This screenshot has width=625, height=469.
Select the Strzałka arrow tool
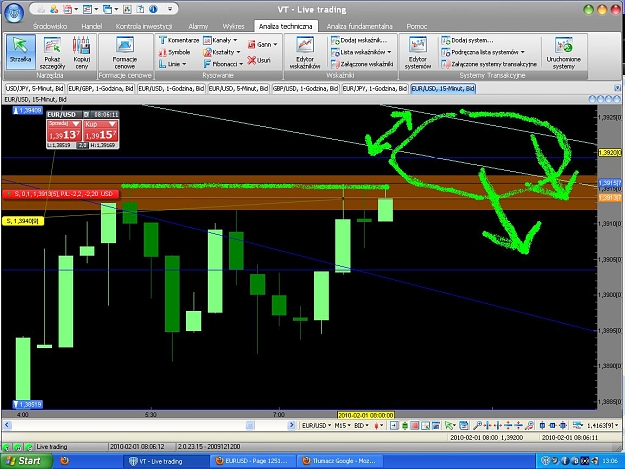tap(20, 51)
